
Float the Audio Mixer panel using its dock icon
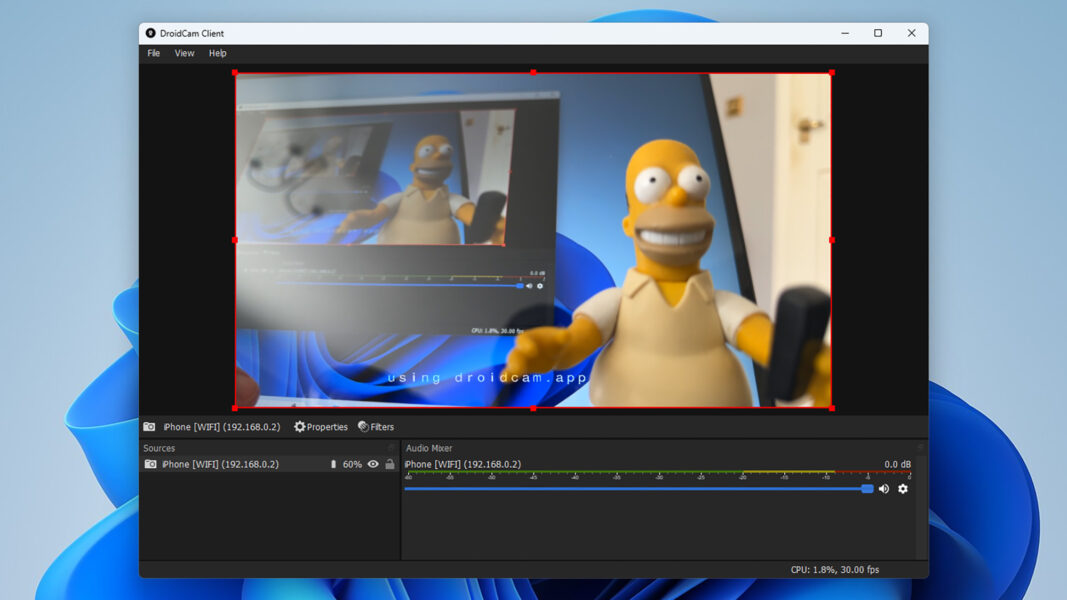click(x=920, y=448)
